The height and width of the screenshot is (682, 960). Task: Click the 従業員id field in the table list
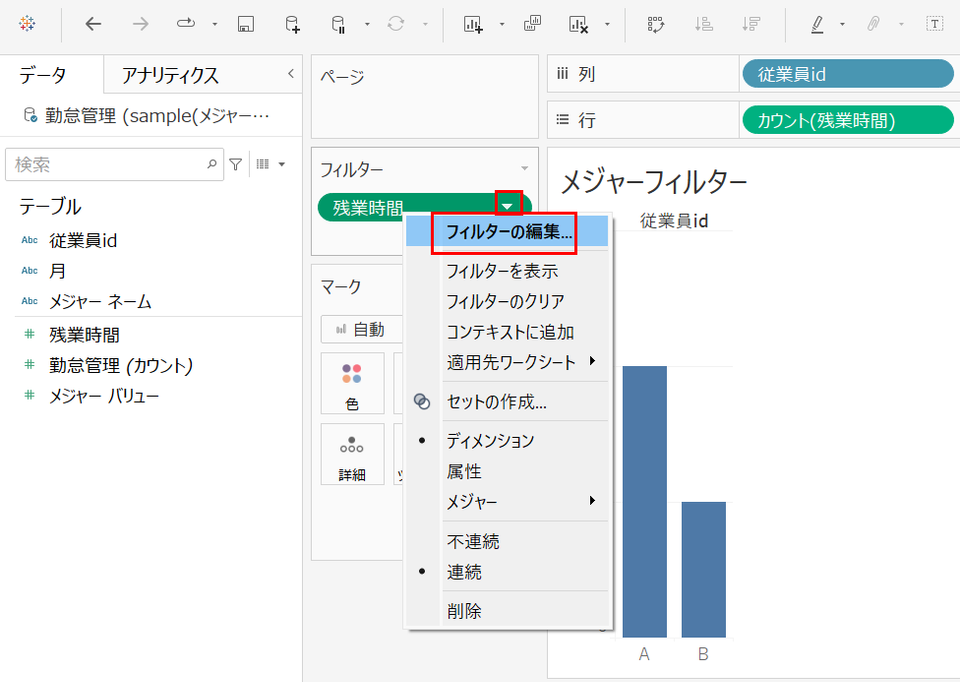[x=83, y=240]
